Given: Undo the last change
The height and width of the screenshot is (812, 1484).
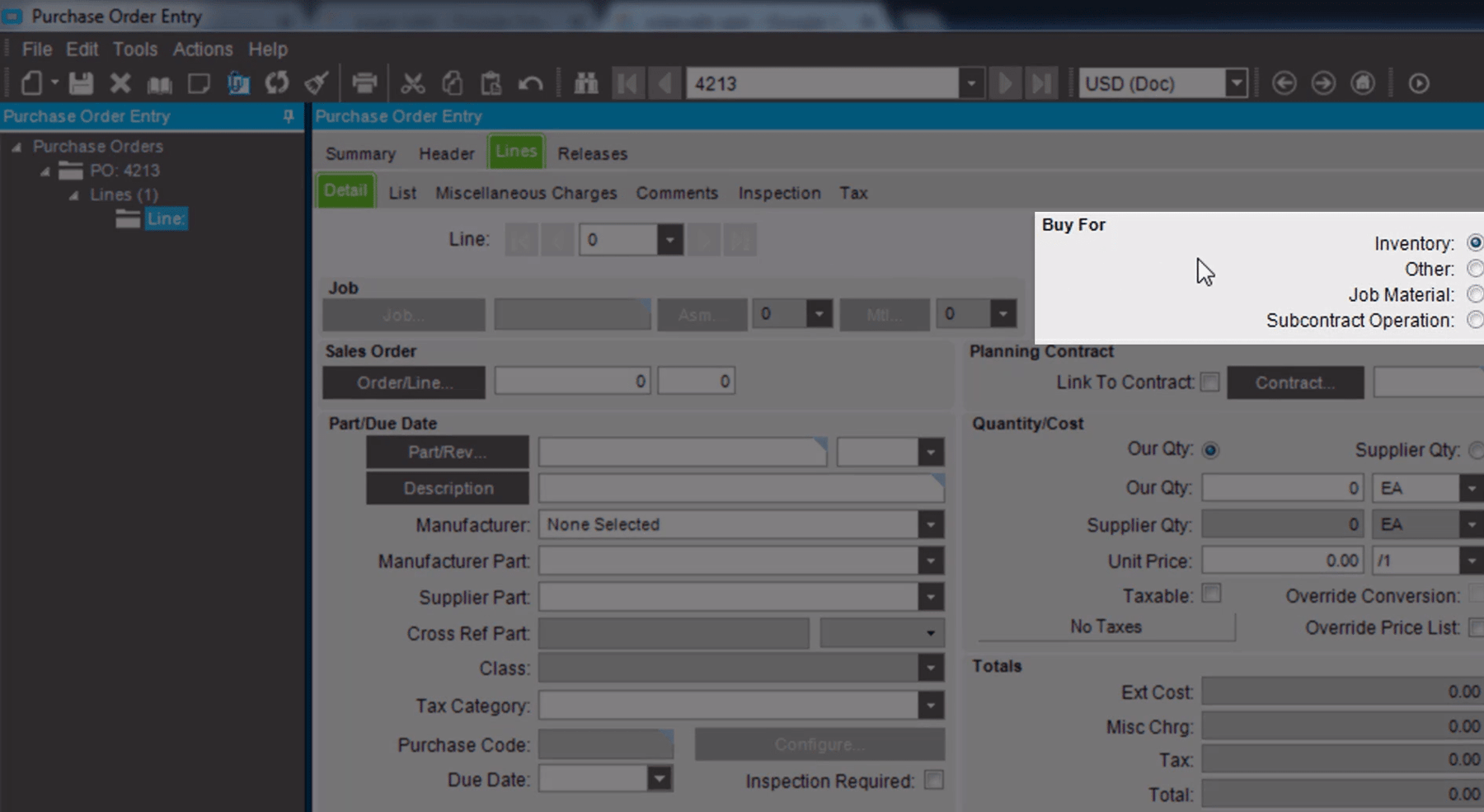Looking at the screenshot, I should click(532, 82).
